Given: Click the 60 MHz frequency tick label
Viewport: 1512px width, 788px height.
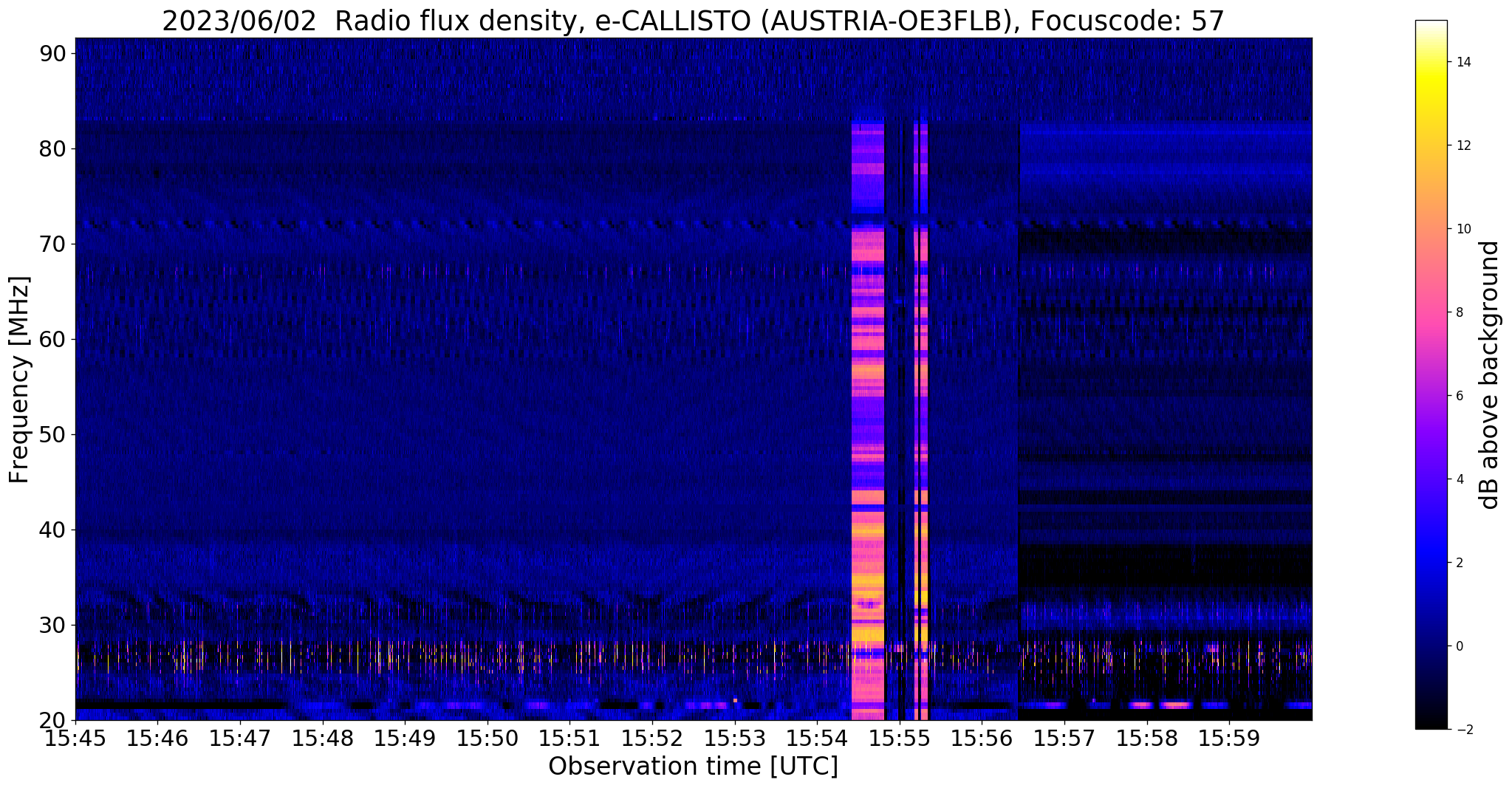Looking at the screenshot, I should (53, 339).
